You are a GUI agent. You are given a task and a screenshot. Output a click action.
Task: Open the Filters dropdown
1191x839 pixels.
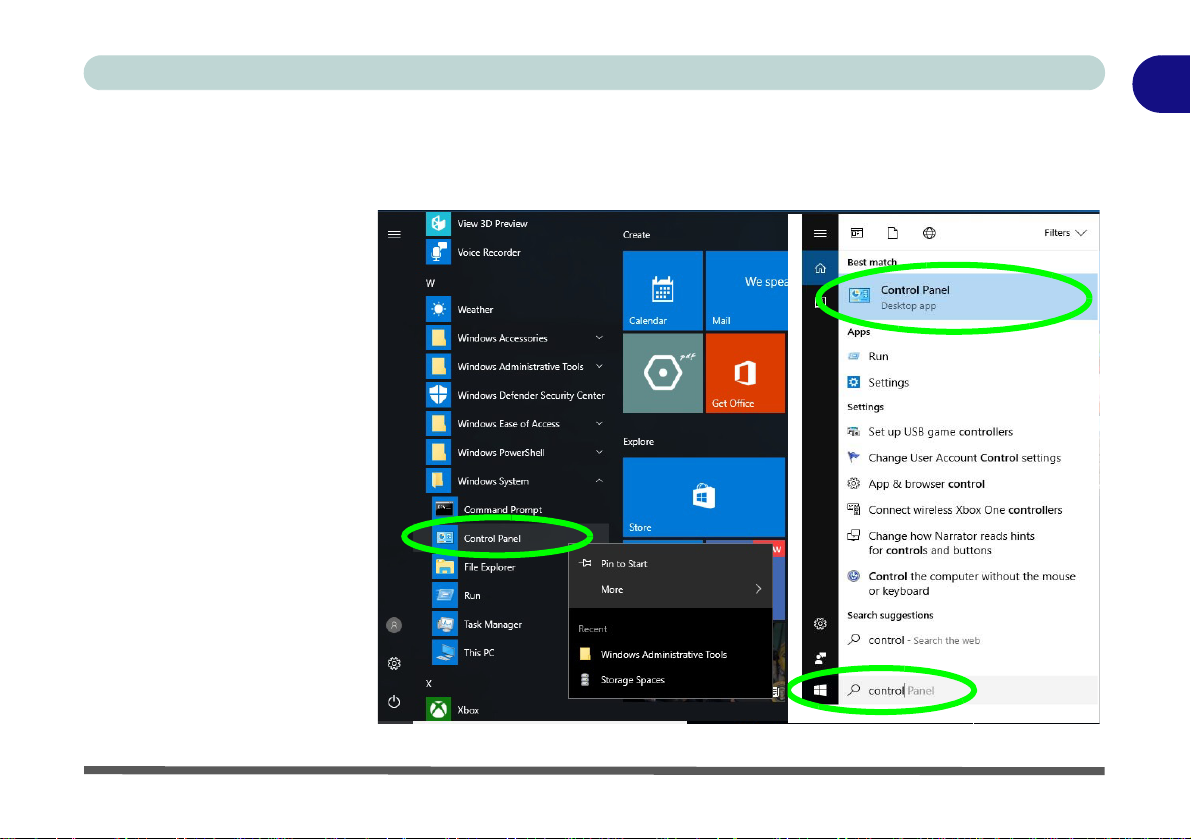click(1065, 233)
